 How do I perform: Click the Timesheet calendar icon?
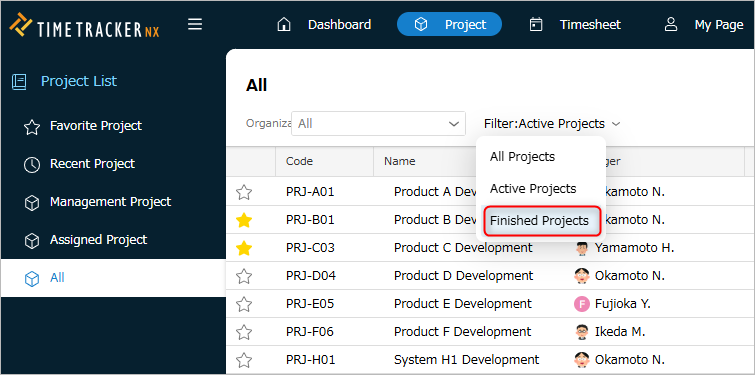click(x=536, y=25)
